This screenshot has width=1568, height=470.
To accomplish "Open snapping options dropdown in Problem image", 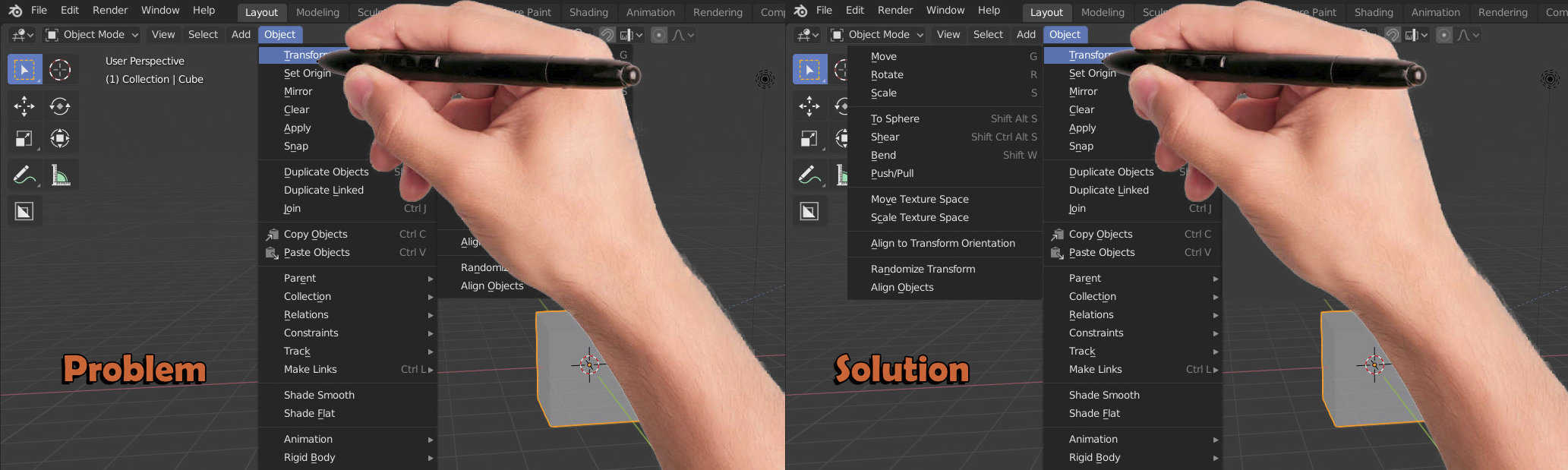I will pos(631,35).
